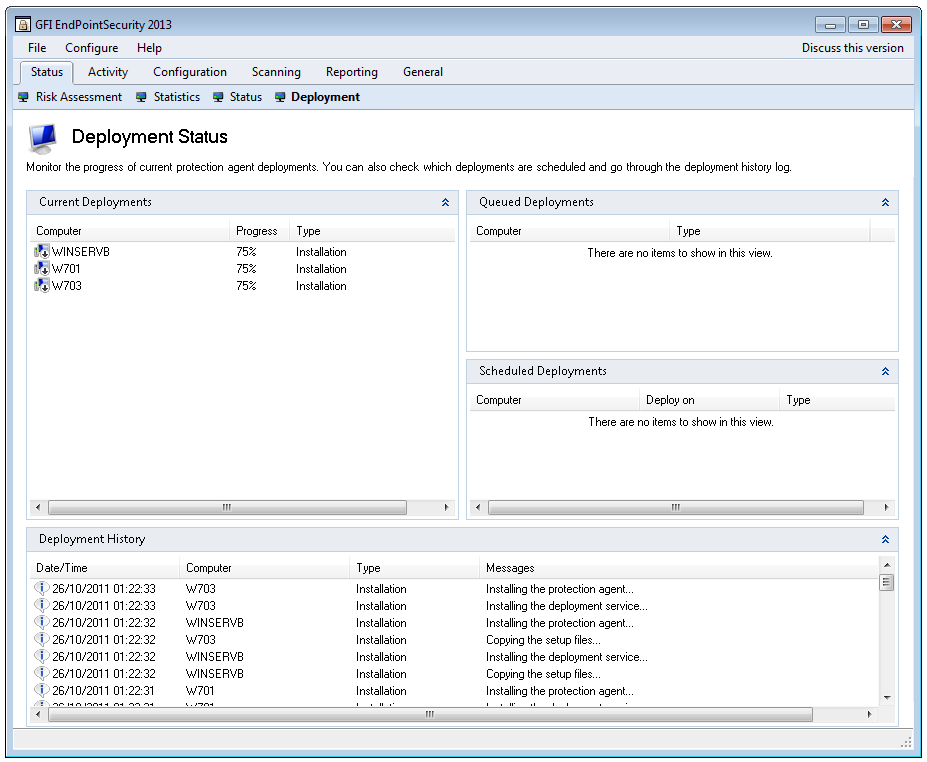Click the Discuss this version link
927x762 pixels.
coord(853,48)
